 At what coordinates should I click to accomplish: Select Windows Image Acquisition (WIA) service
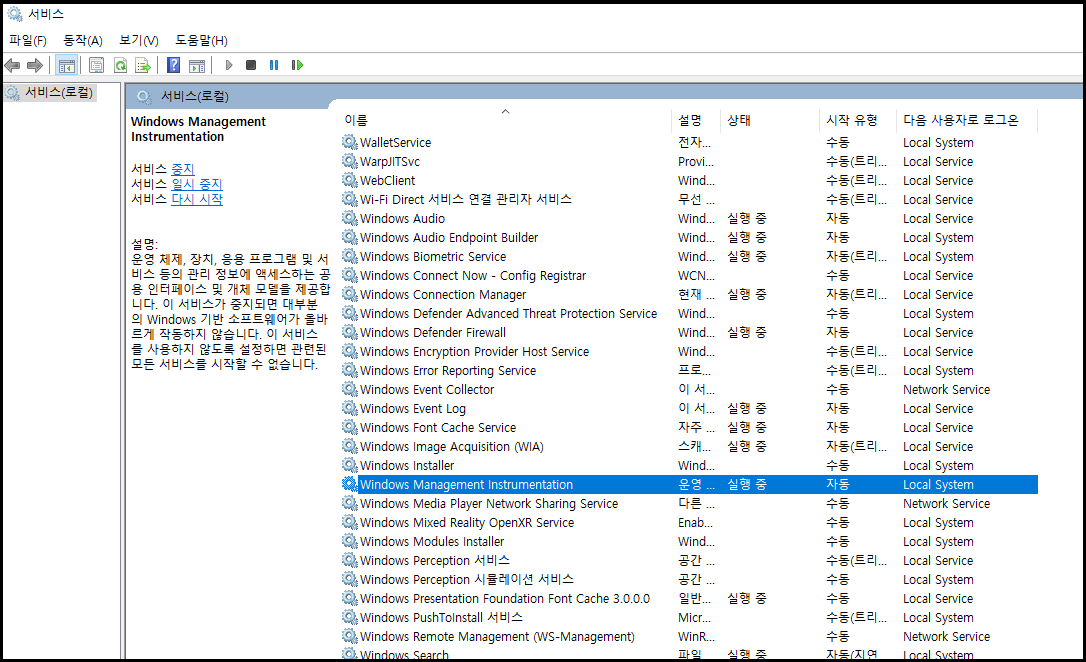point(689,447)
